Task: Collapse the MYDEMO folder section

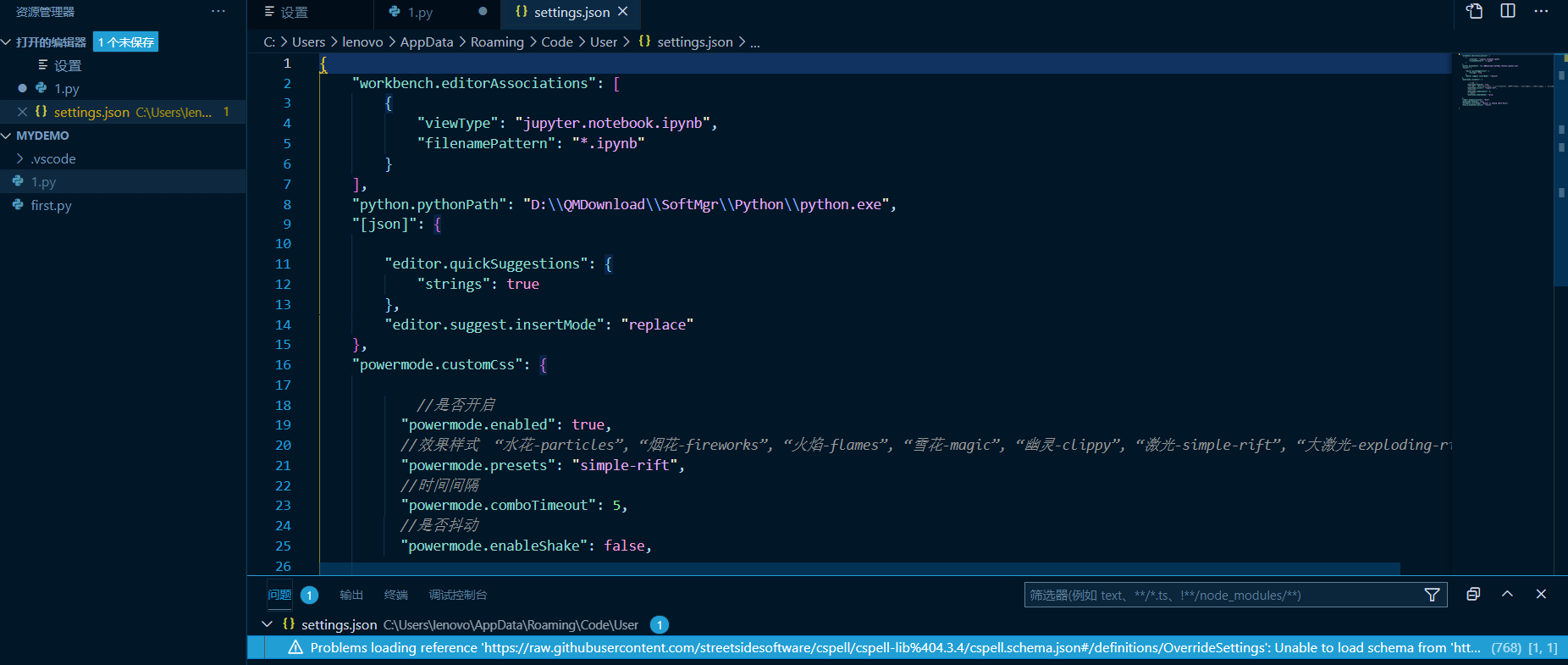Action: click(7, 136)
